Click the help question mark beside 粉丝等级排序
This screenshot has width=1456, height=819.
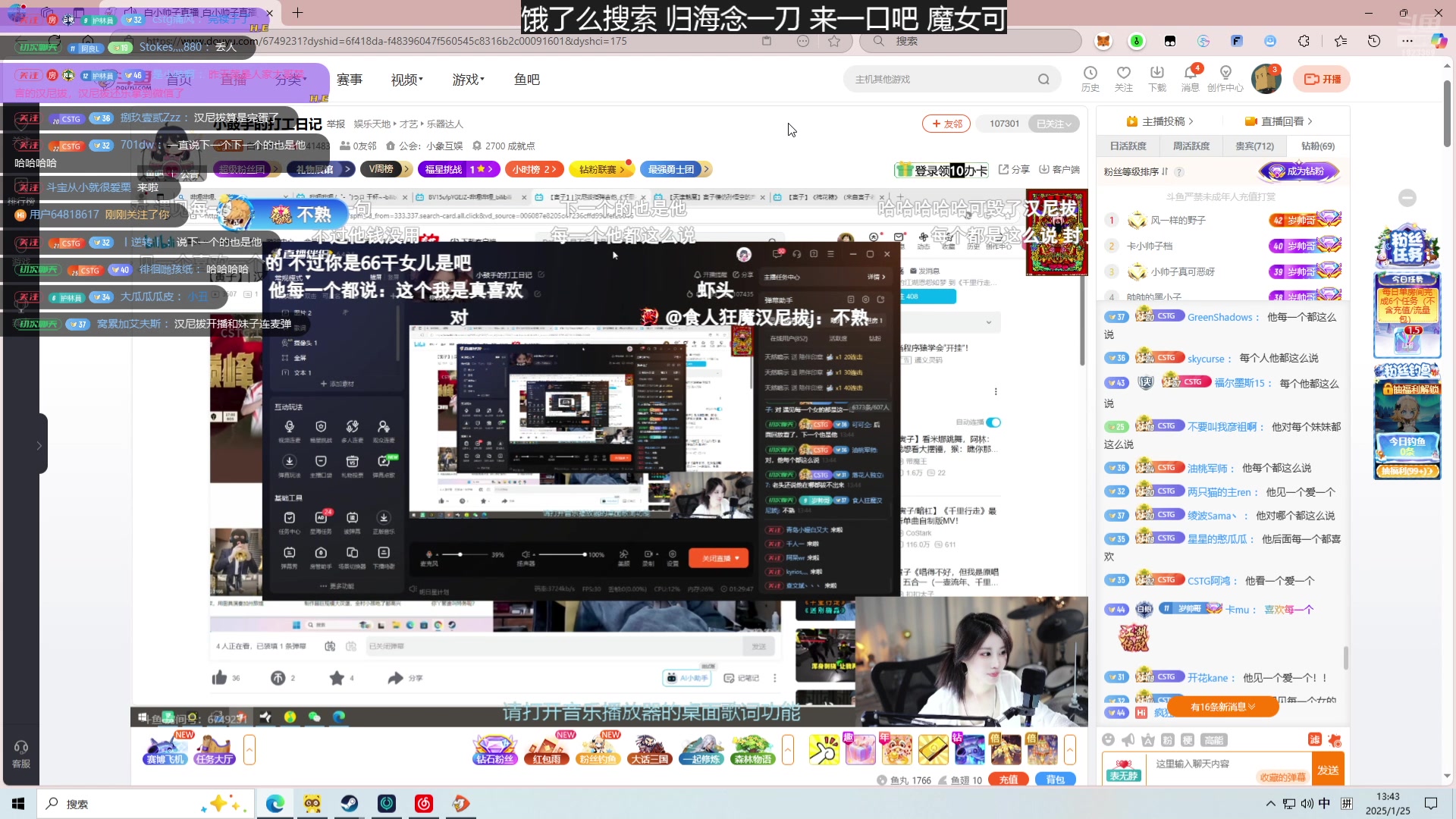coord(1179,172)
